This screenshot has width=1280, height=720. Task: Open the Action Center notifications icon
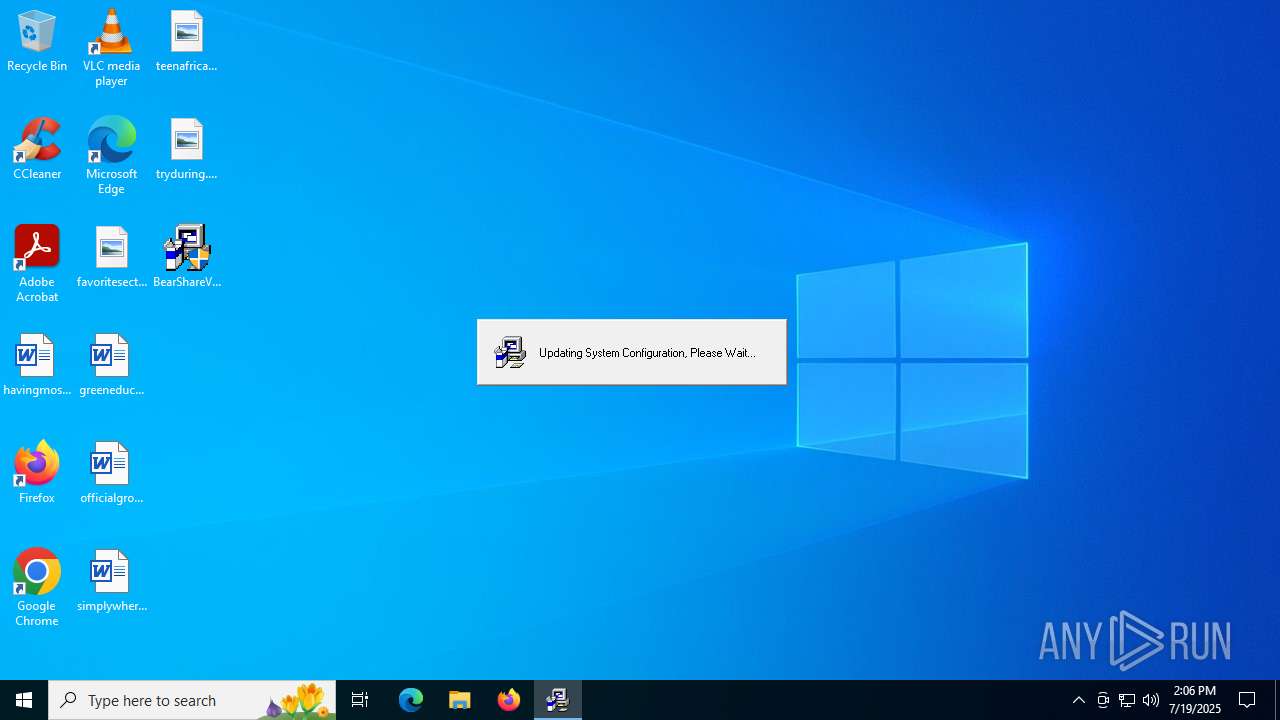[1248, 700]
